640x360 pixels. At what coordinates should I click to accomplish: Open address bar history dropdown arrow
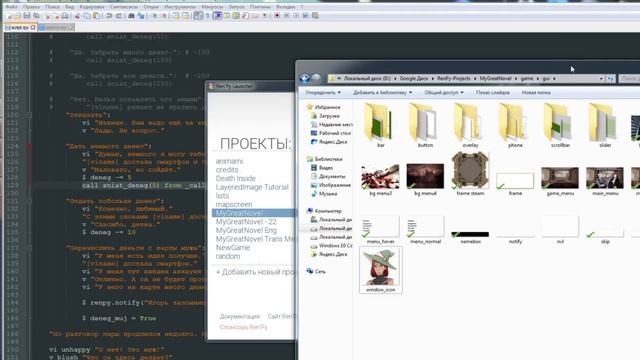coord(601,78)
